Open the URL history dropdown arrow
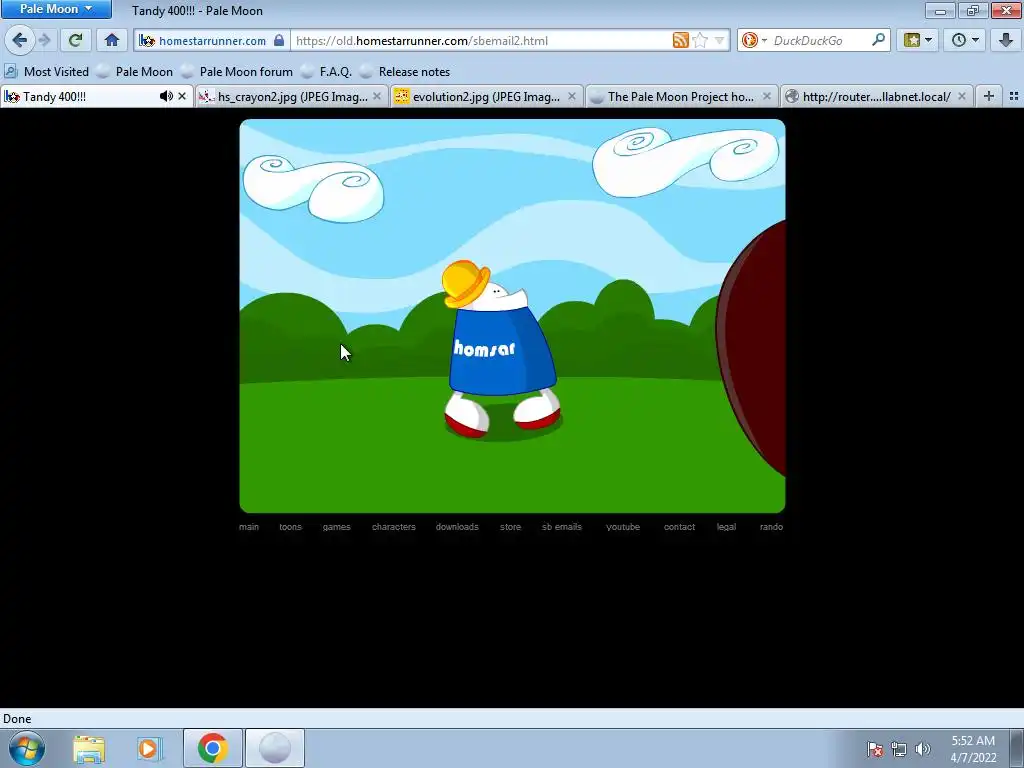The width and height of the screenshot is (1024, 768). click(x=719, y=40)
